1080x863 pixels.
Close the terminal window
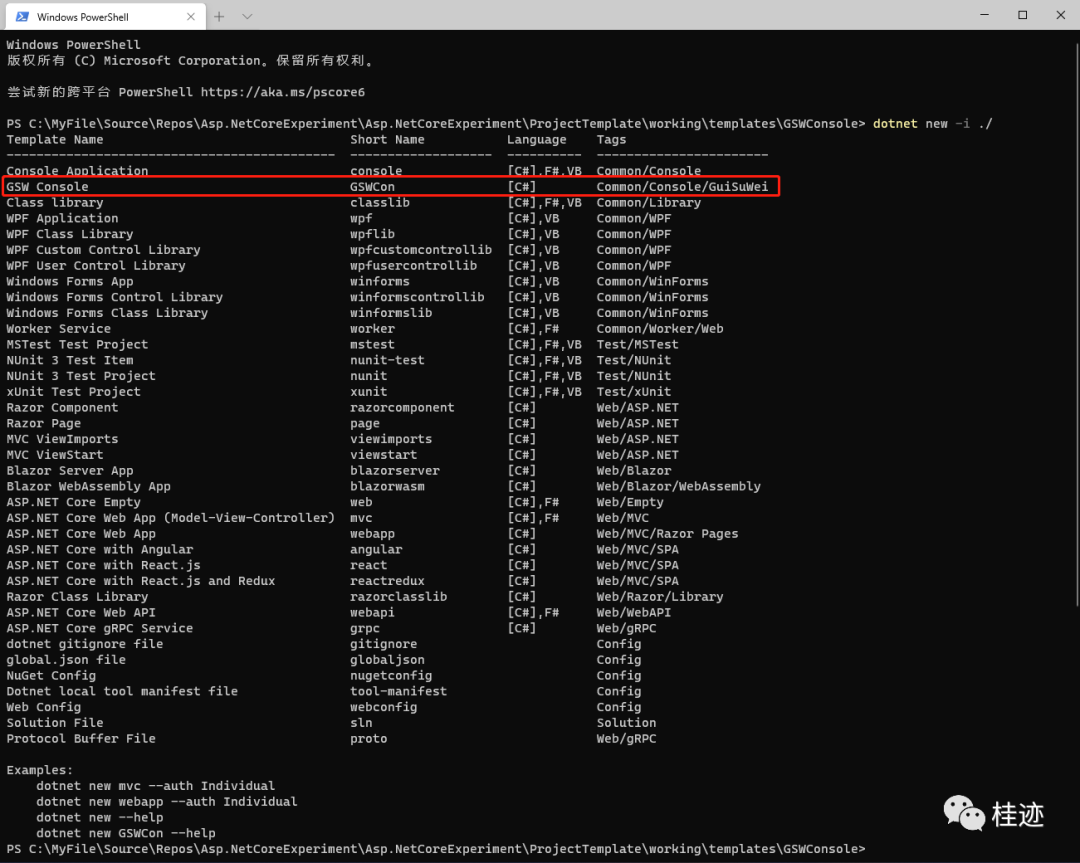pyautogui.click(x=1060, y=14)
